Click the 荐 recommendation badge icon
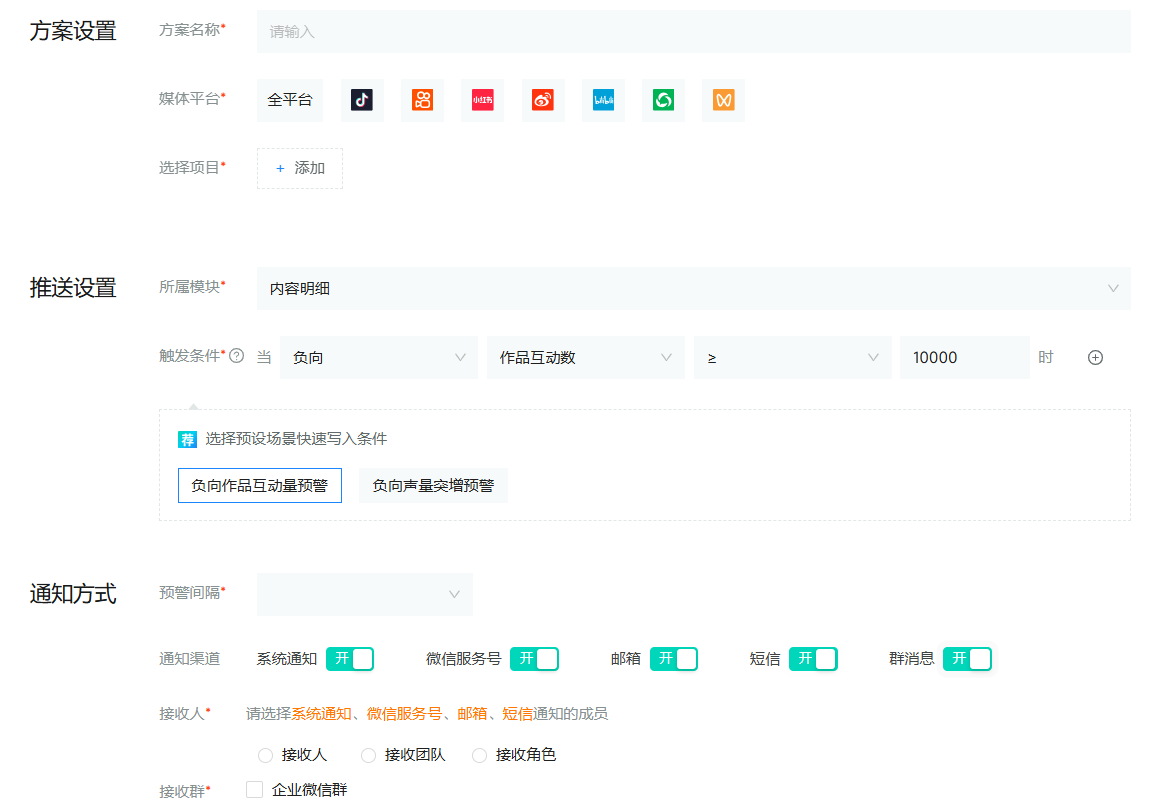Screen dimensions: 1149x805 tap(188, 439)
